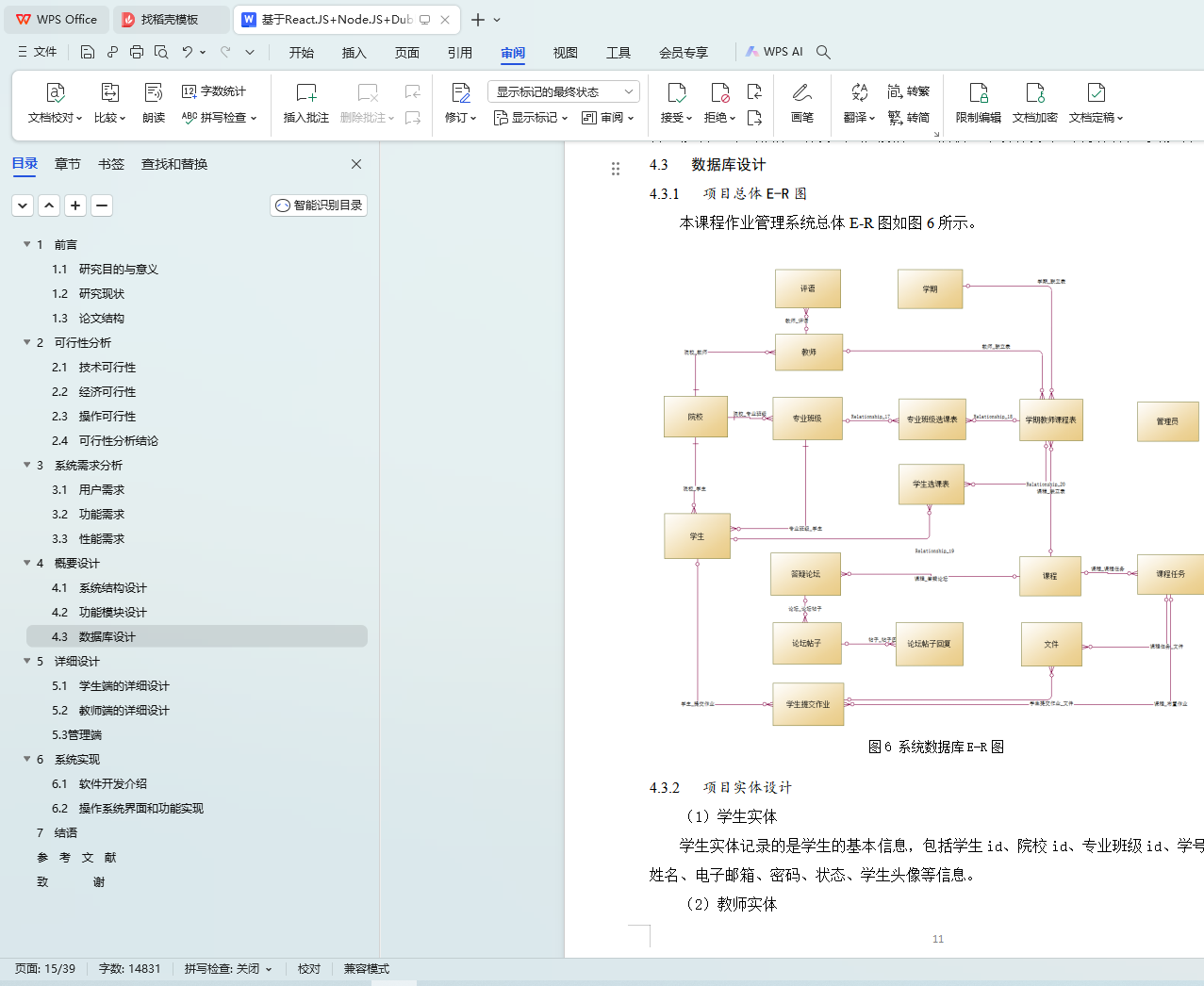Viewport: 1204px width, 986px height.
Task: Open 查找和替换 tab in pane
Action: 174,164
